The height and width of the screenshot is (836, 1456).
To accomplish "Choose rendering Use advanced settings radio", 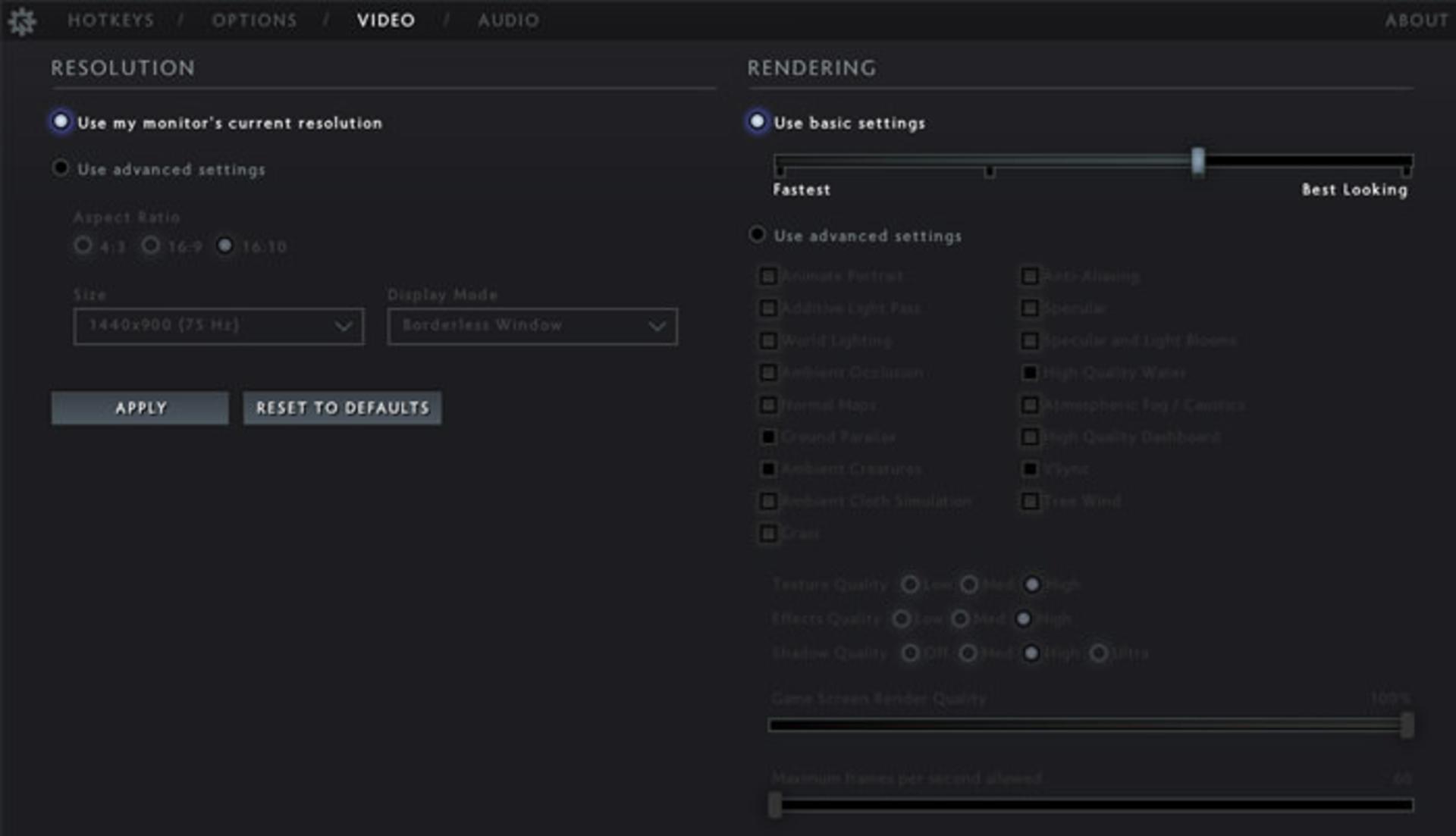I will click(757, 234).
